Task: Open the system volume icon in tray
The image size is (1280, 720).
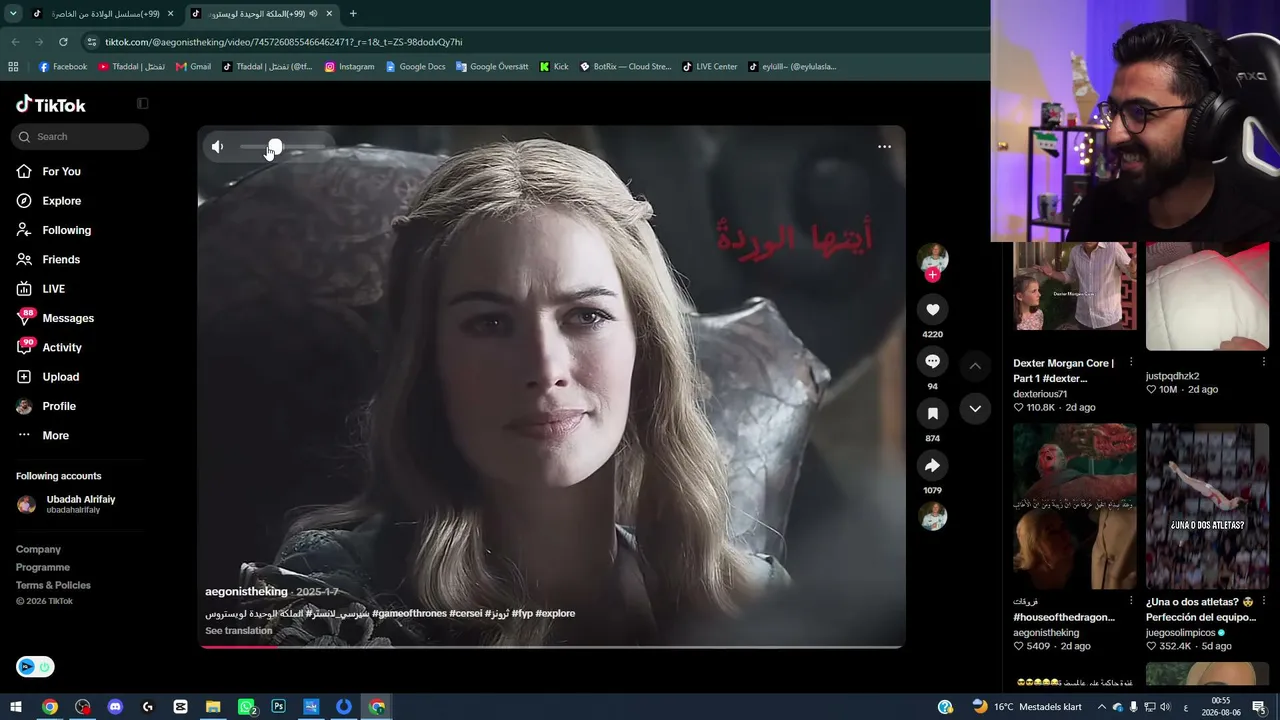Action: [x=1165, y=707]
